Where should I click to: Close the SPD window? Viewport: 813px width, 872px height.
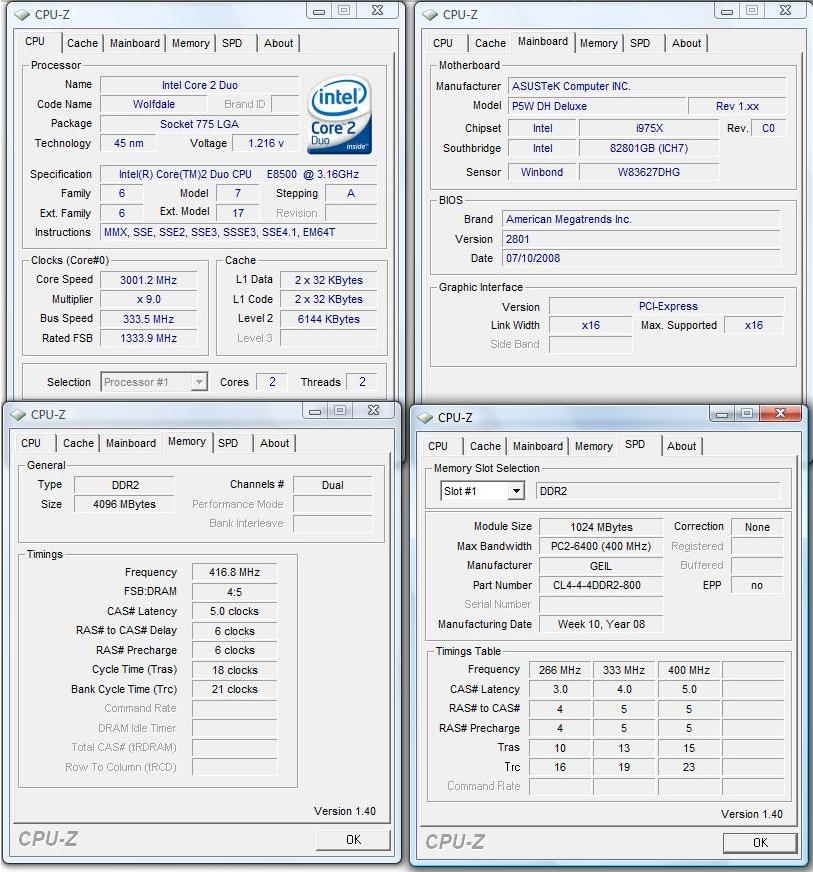click(780, 413)
